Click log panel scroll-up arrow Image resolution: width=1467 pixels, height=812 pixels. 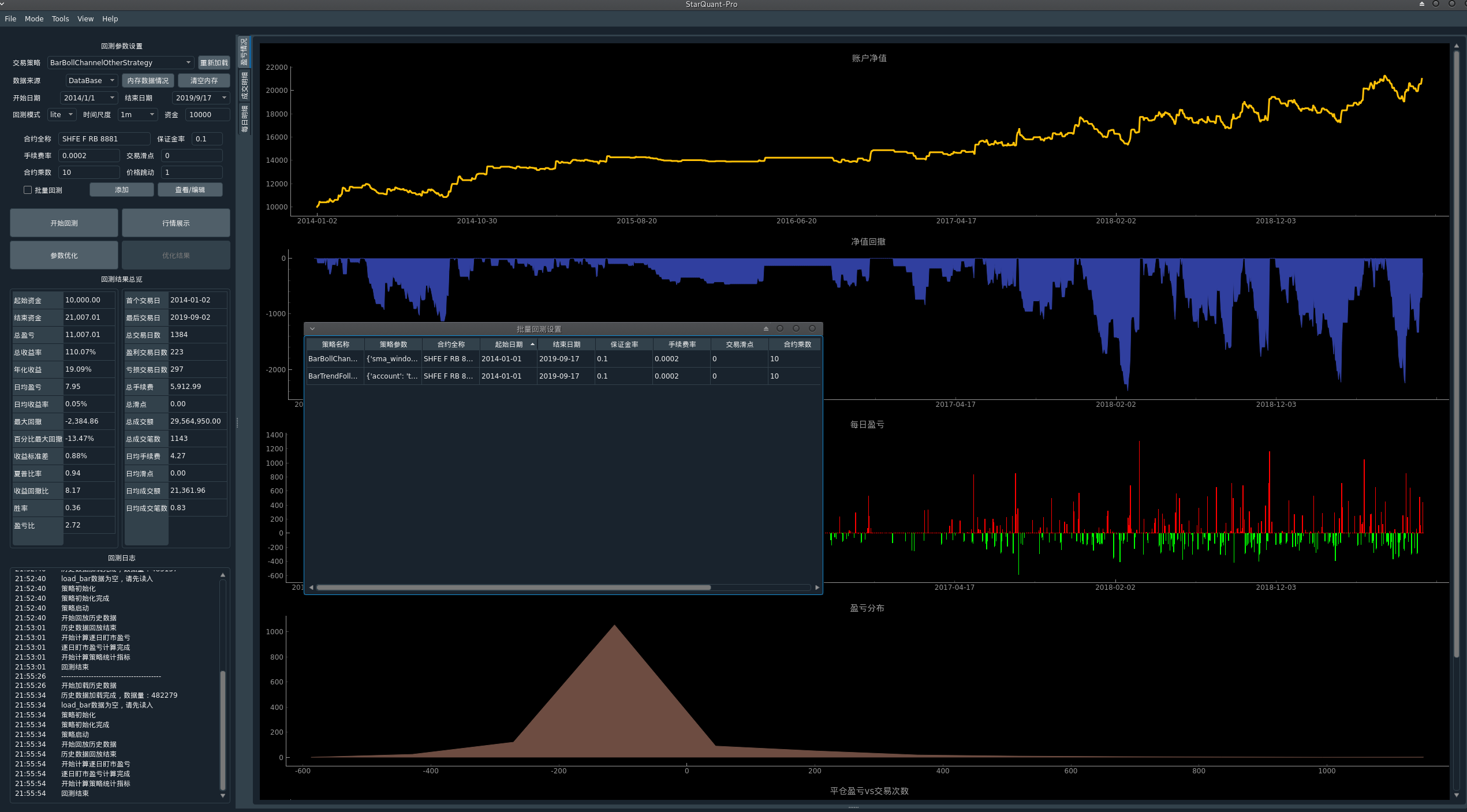click(223, 575)
